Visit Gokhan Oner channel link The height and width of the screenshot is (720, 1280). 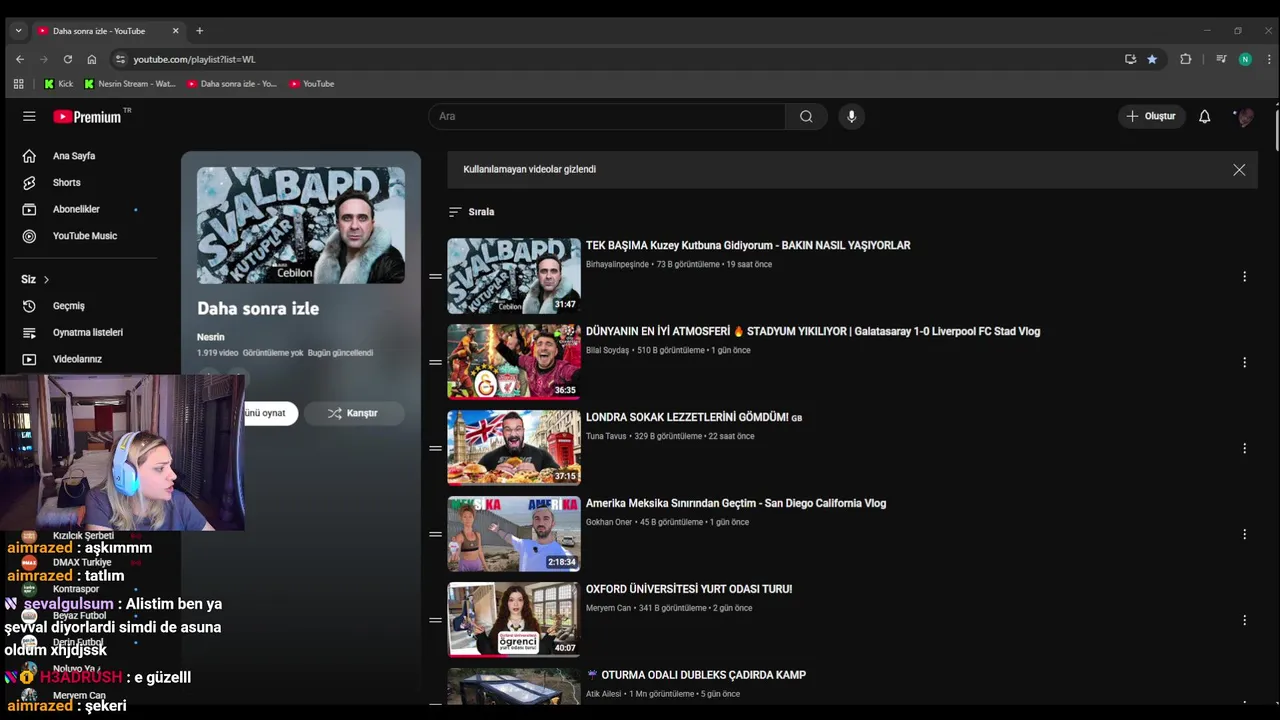[x=609, y=522]
